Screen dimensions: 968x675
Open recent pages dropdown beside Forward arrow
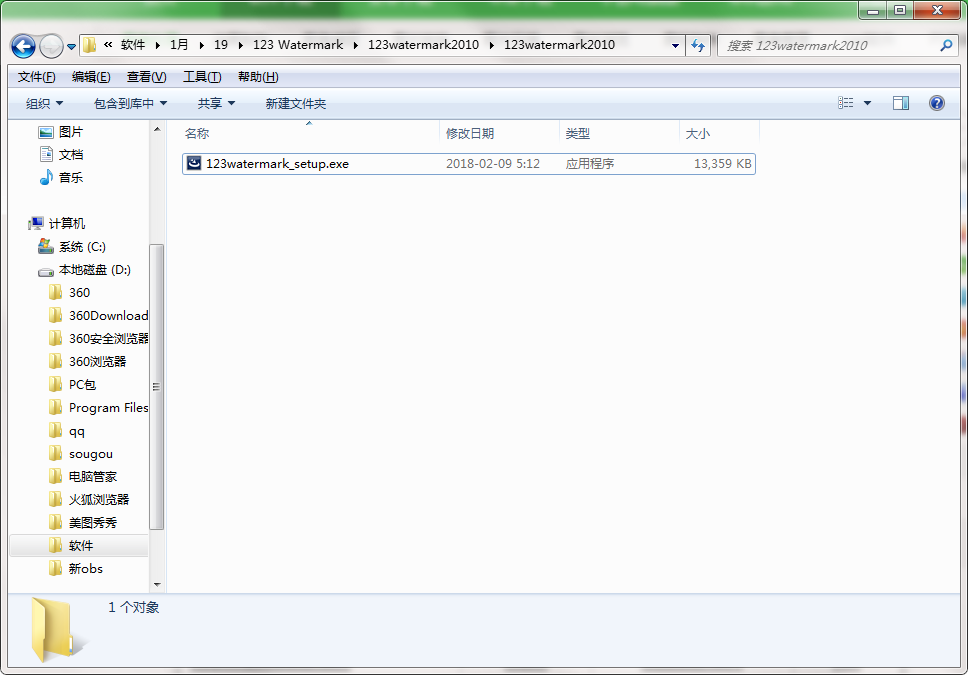72,46
